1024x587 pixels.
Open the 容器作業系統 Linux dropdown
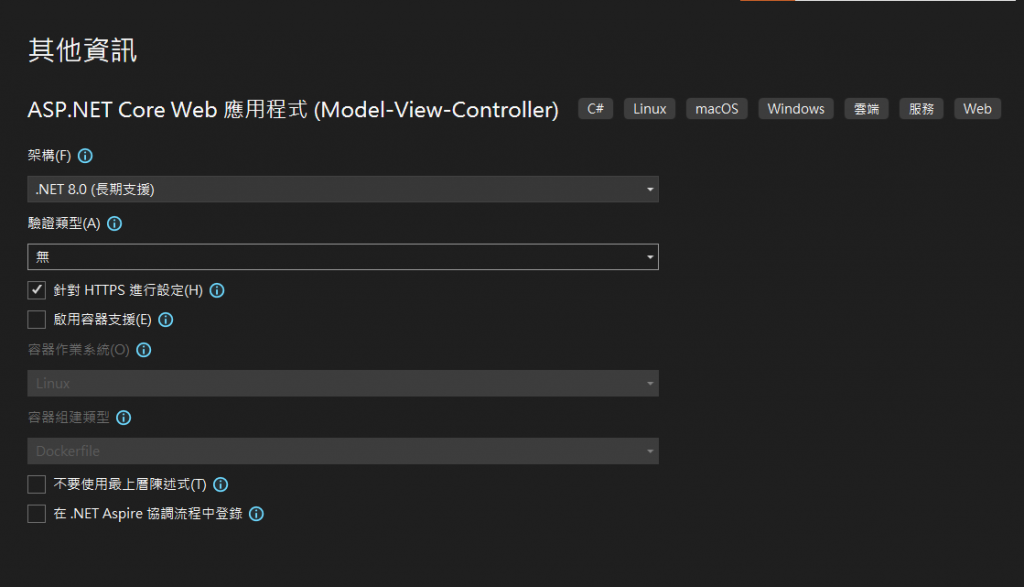tap(342, 383)
